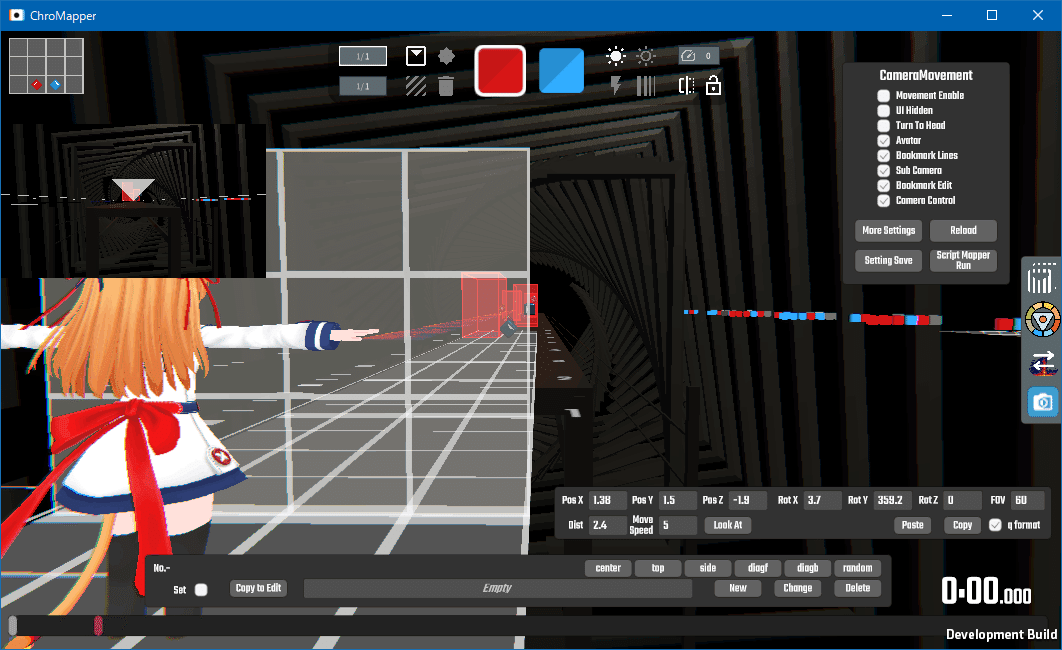The width and height of the screenshot is (1062, 650).
Task: Open the Chroma color wheel picker icon
Action: (x=1042, y=320)
